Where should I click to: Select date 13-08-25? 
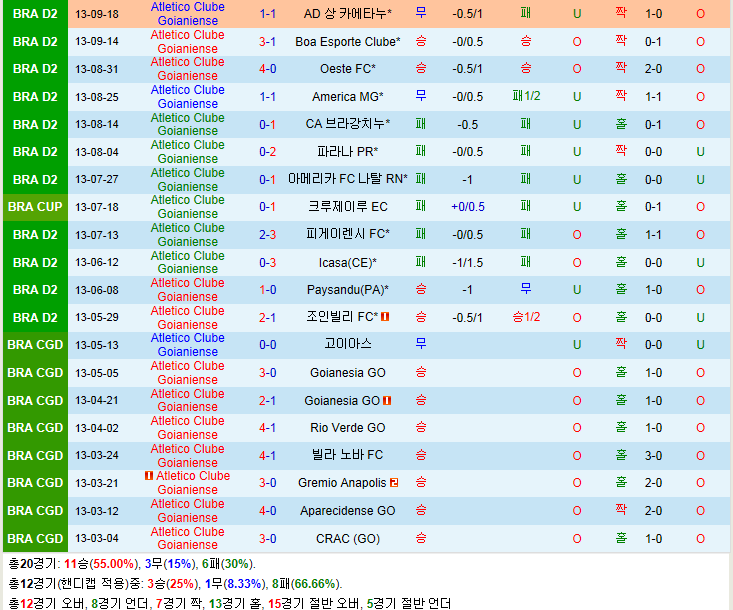97,97
